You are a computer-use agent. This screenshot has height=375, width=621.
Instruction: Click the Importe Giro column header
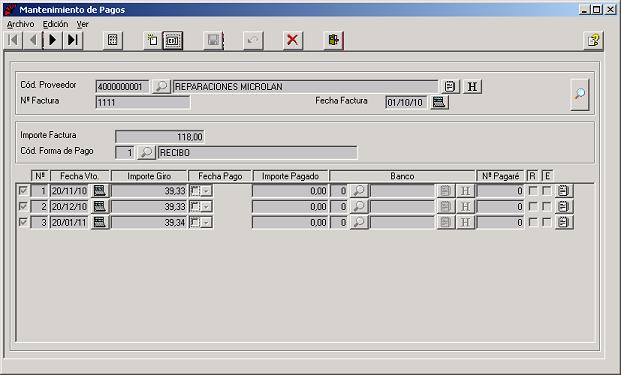(x=149, y=176)
